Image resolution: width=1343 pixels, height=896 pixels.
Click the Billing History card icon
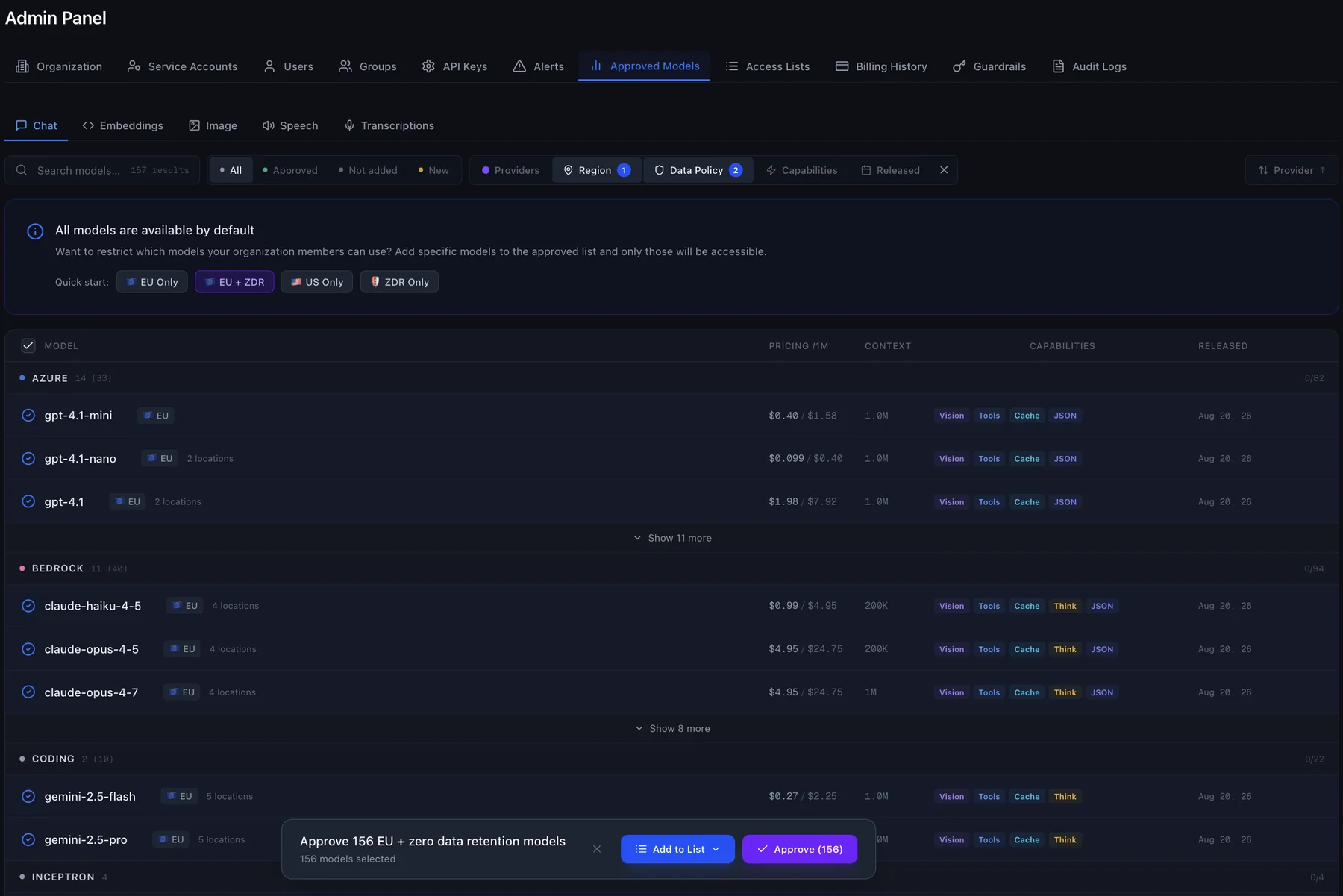click(x=842, y=66)
